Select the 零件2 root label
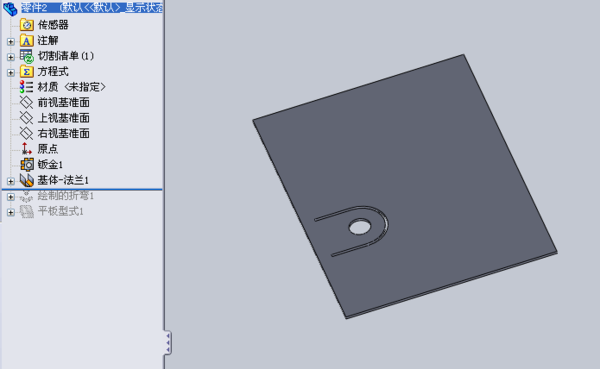The width and height of the screenshot is (600, 369). (92, 8)
